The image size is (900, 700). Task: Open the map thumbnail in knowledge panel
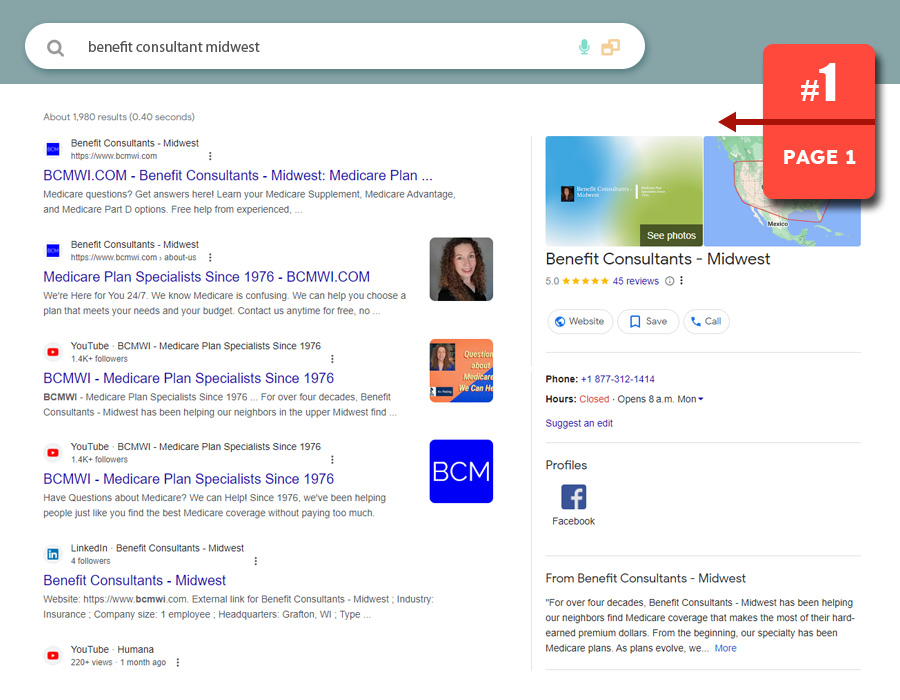pos(782,191)
